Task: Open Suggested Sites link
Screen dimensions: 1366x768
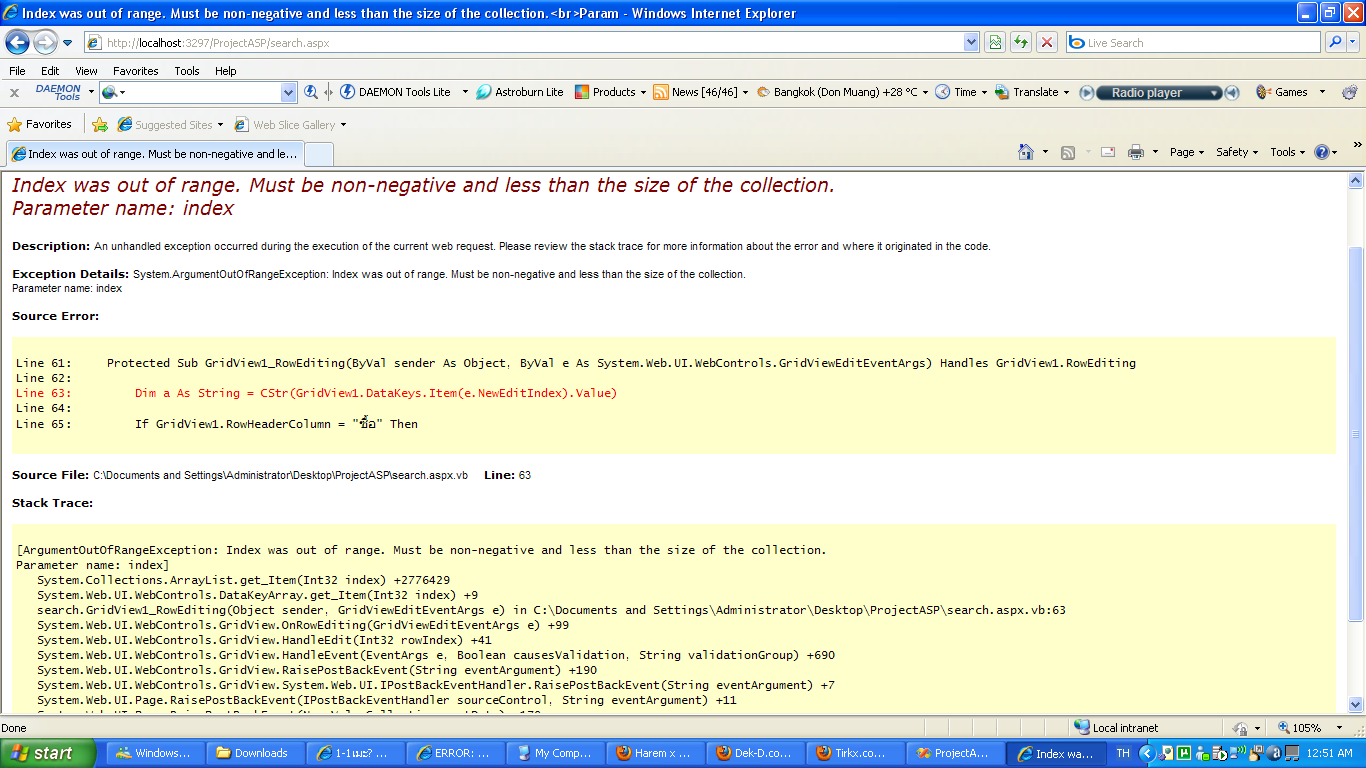Action: click(170, 125)
